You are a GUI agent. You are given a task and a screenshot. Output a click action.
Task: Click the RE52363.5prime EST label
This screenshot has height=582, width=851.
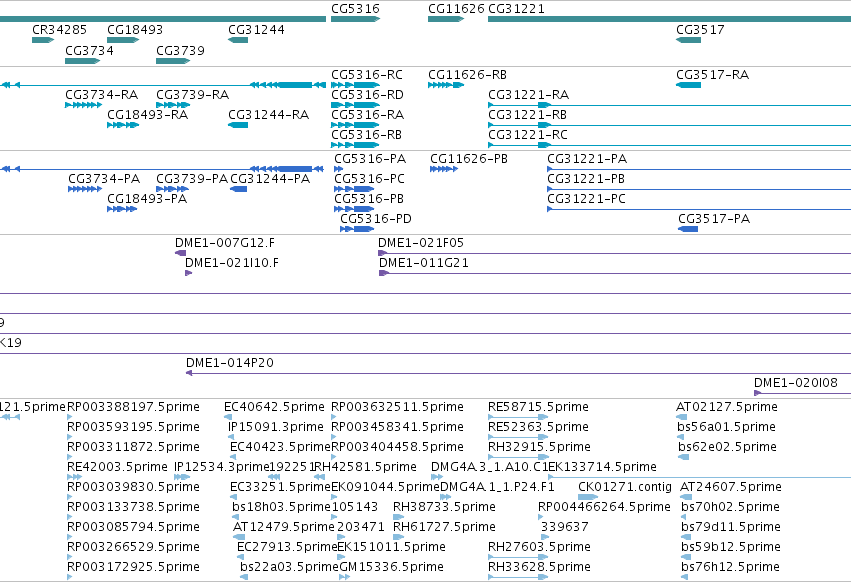pos(538,427)
